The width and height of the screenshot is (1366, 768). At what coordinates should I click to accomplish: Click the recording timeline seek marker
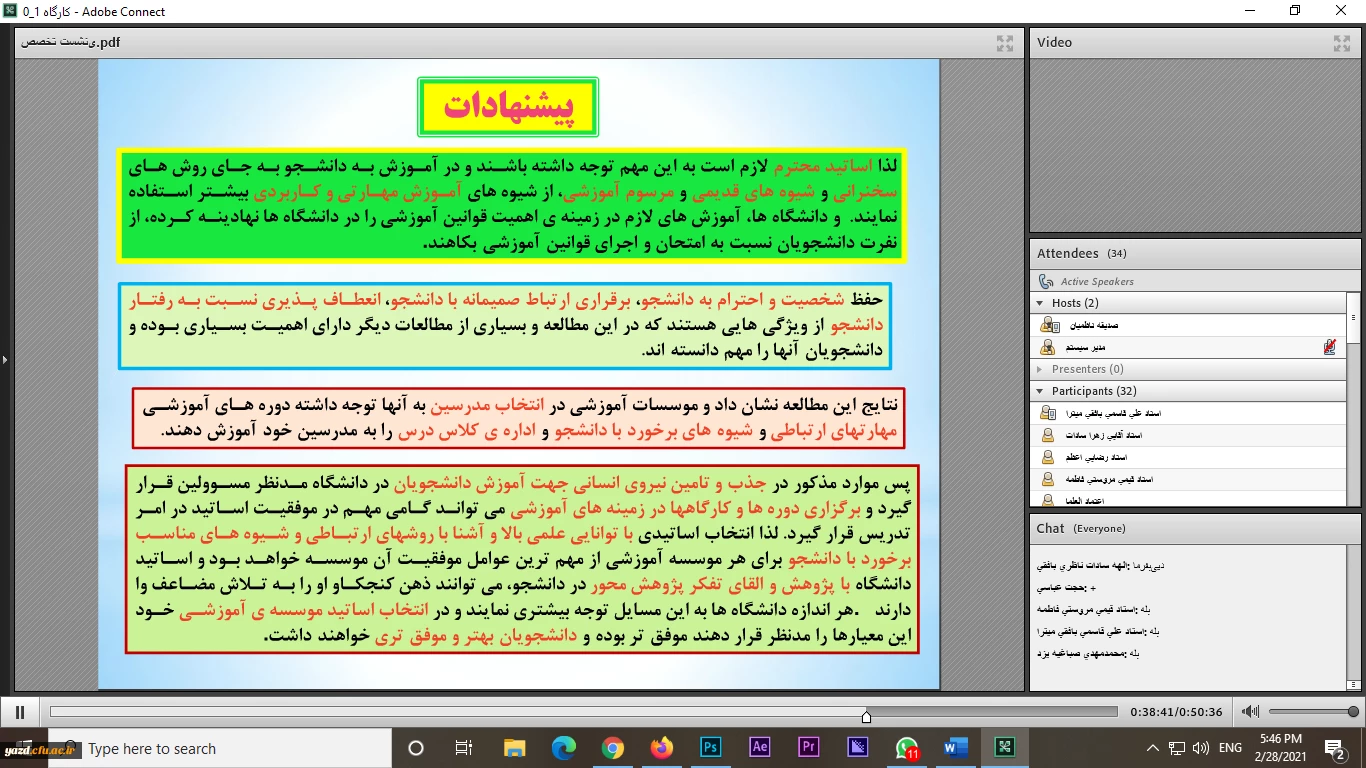click(x=866, y=716)
